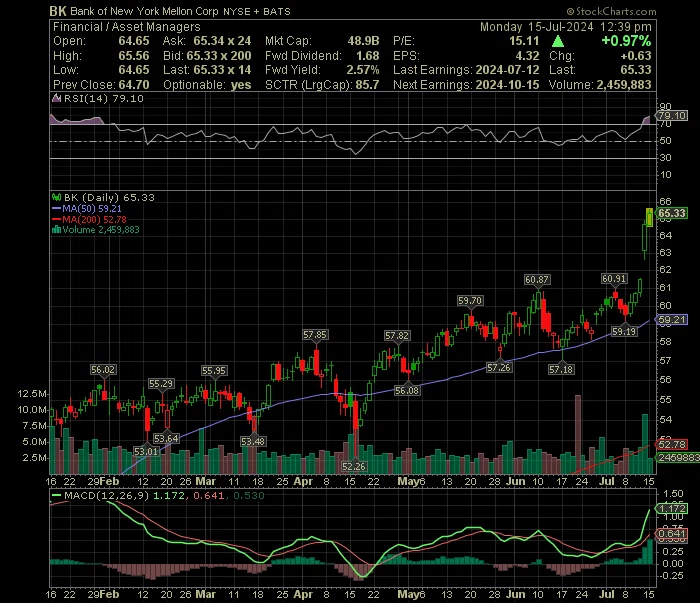The image size is (700, 603).
Task: Click the 53.64 trough price label
Action: click(166, 439)
